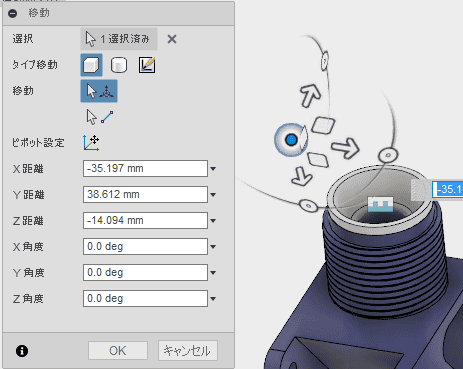Click the Z角度 input field
Image resolution: width=463 pixels, height=369 pixels.
point(145,299)
